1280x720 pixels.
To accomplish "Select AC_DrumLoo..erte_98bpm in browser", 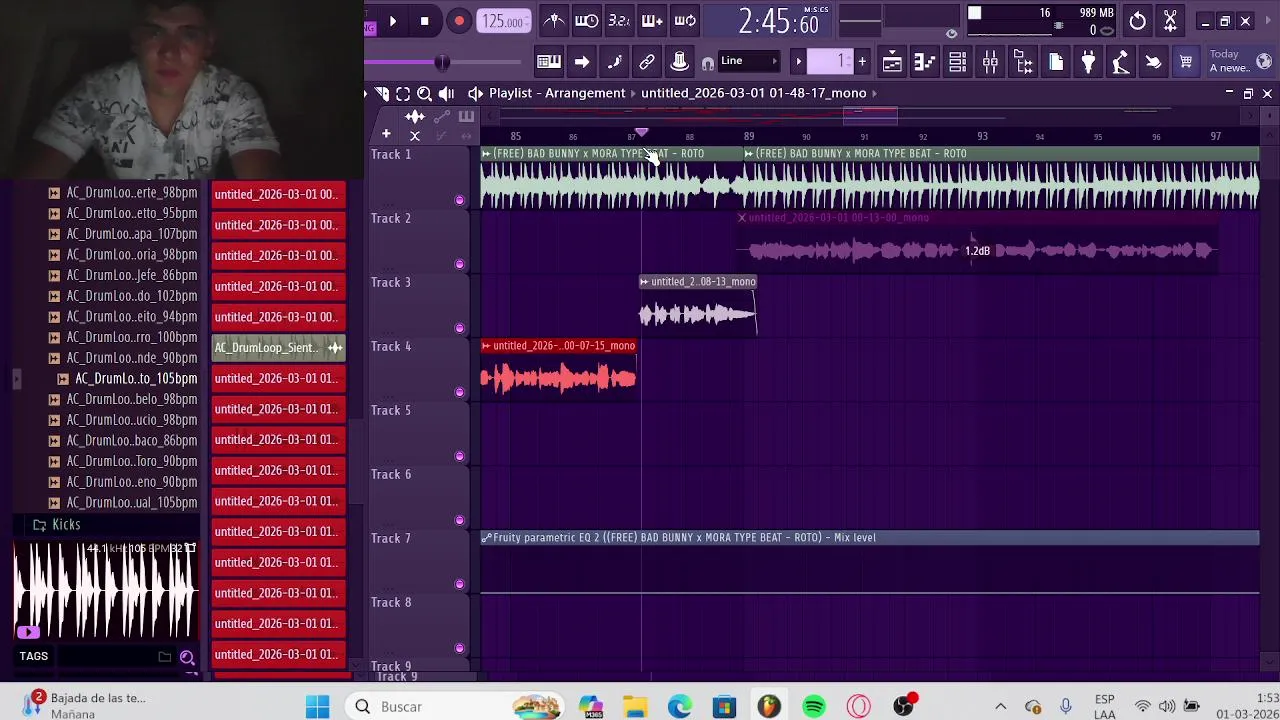I will coord(132,193).
